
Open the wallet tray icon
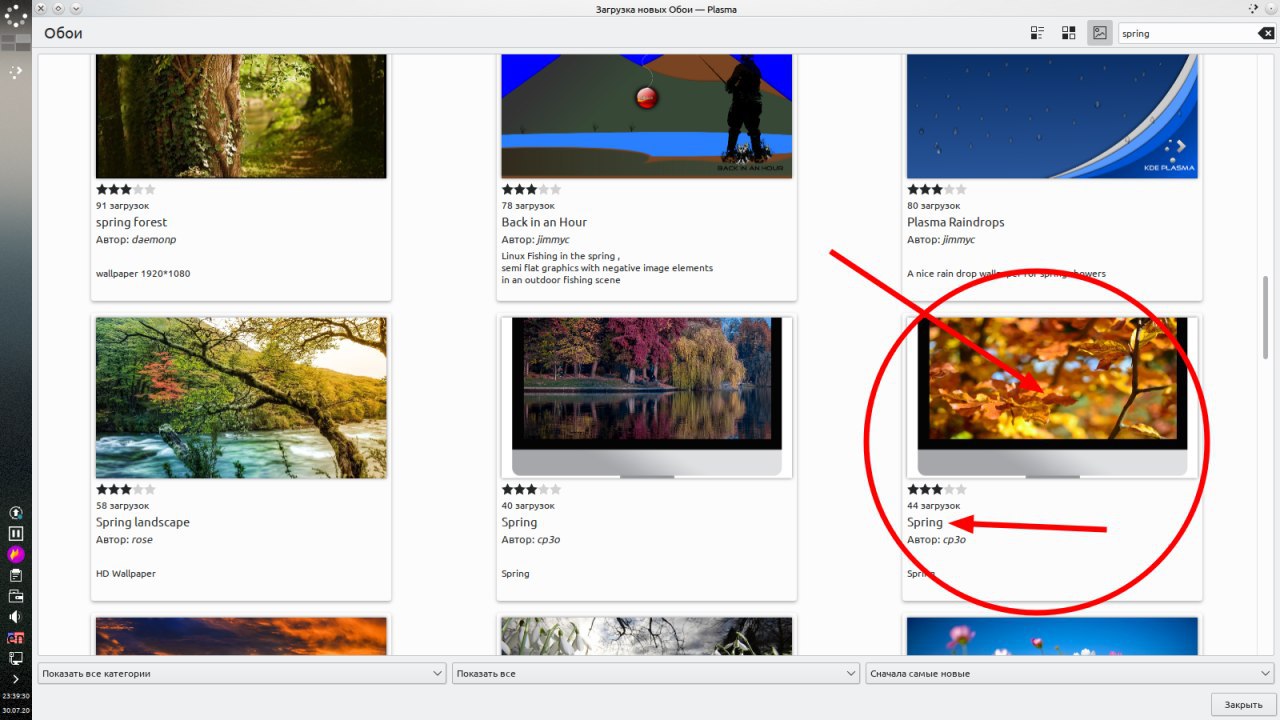click(16, 596)
